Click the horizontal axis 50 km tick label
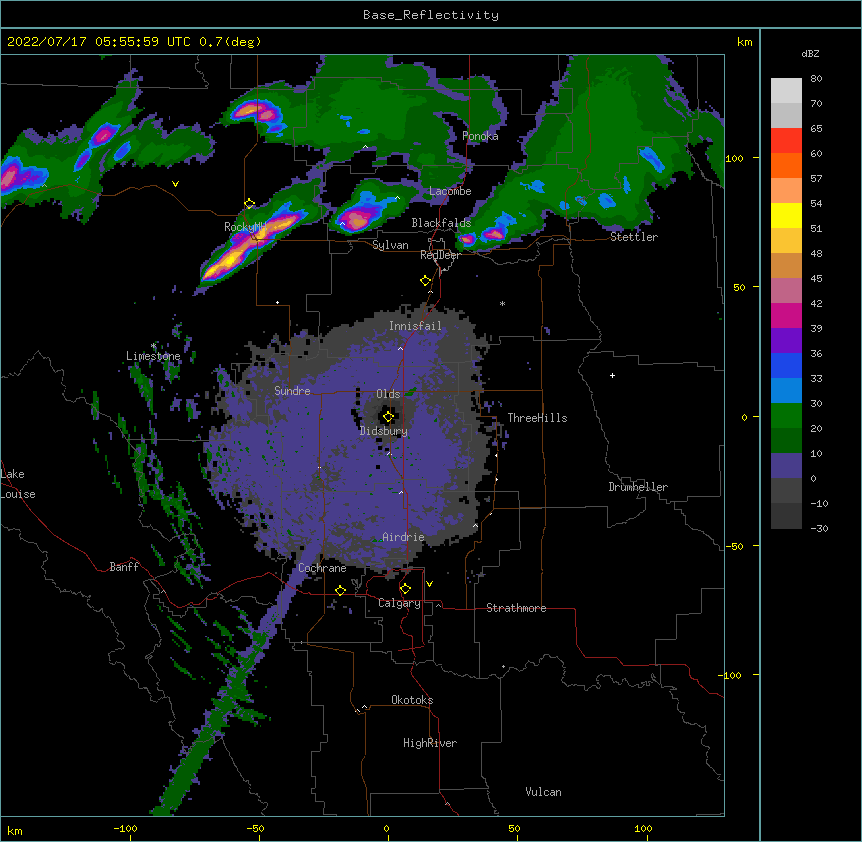The image size is (862, 842). tap(514, 829)
